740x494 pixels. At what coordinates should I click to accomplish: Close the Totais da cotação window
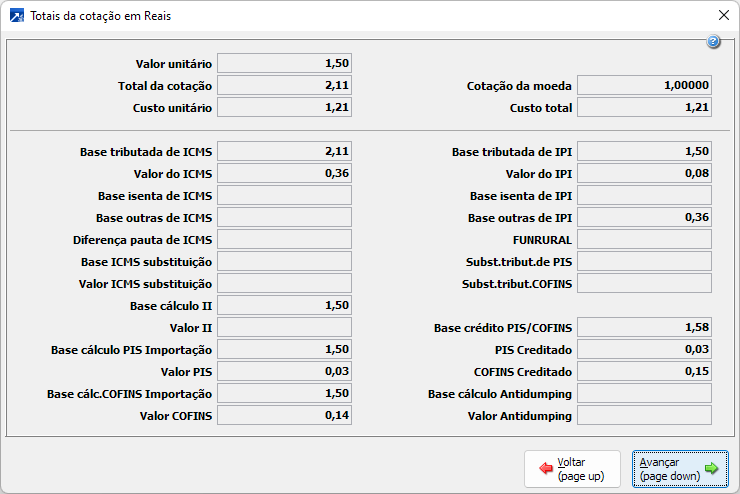(x=723, y=16)
